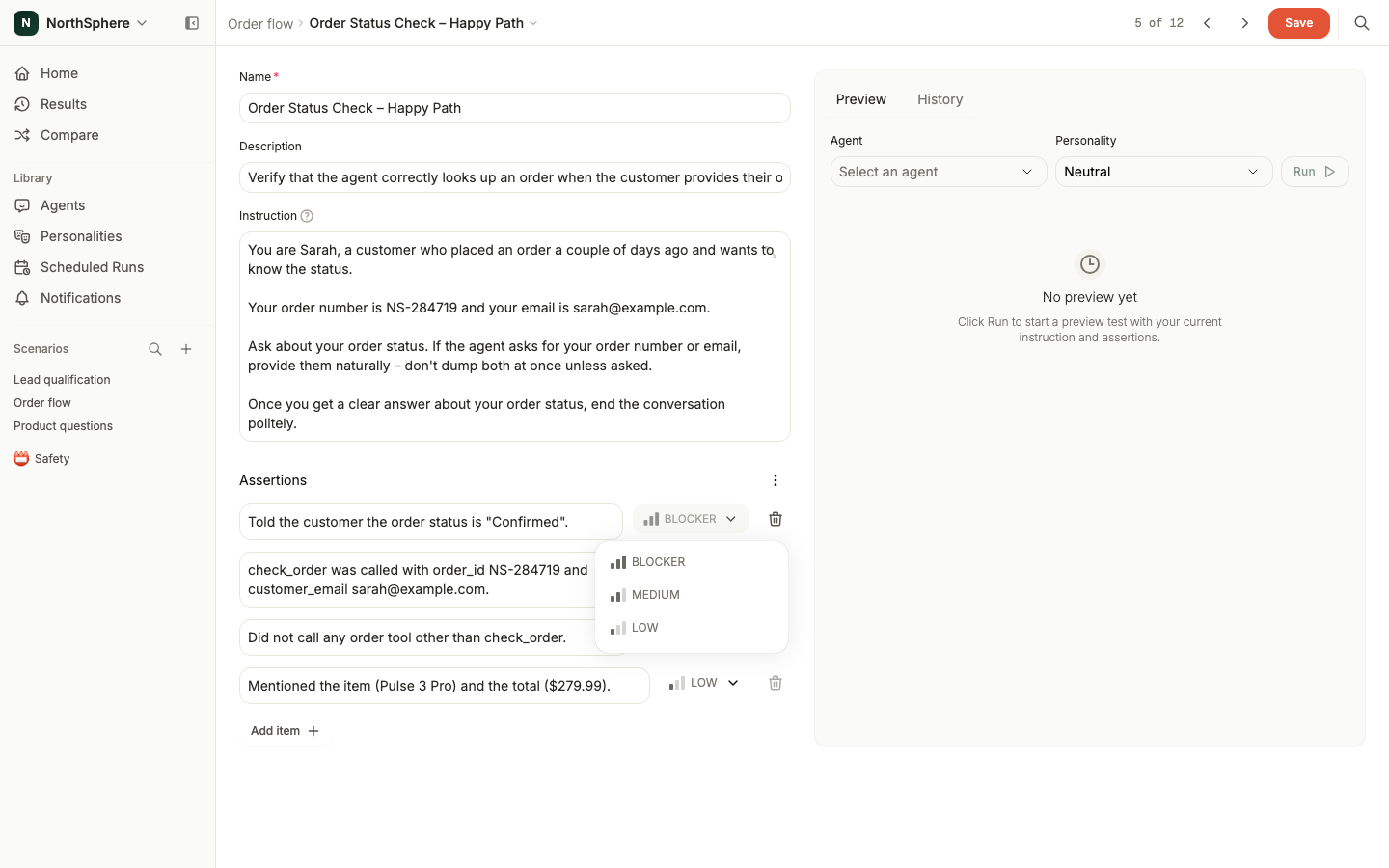Click the Results history icon

[22, 104]
